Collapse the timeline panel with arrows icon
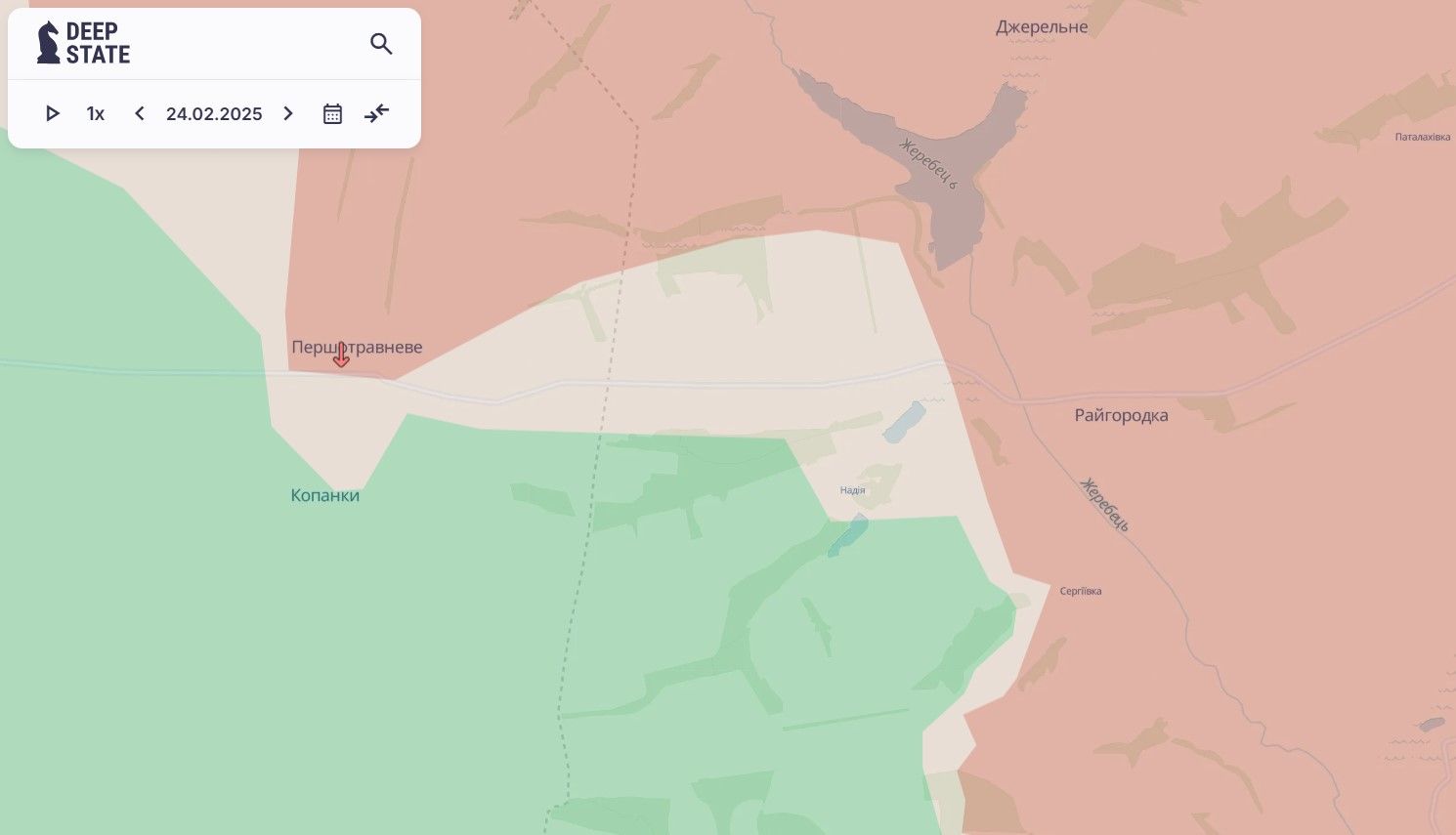 tap(376, 114)
